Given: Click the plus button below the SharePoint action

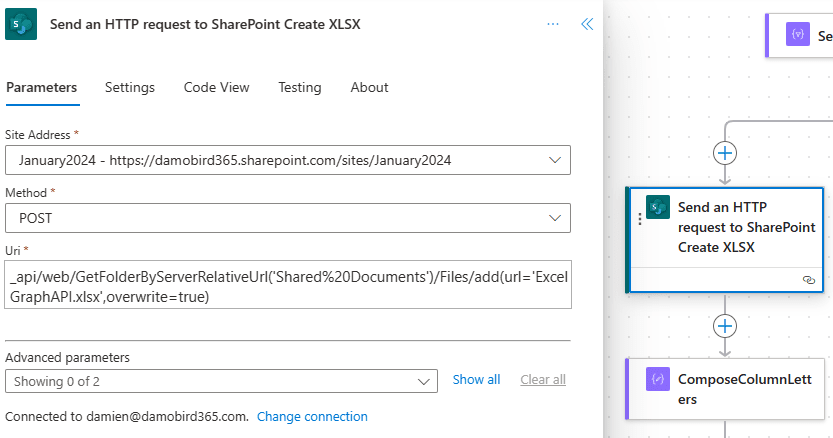Looking at the screenshot, I should coord(725,326).
